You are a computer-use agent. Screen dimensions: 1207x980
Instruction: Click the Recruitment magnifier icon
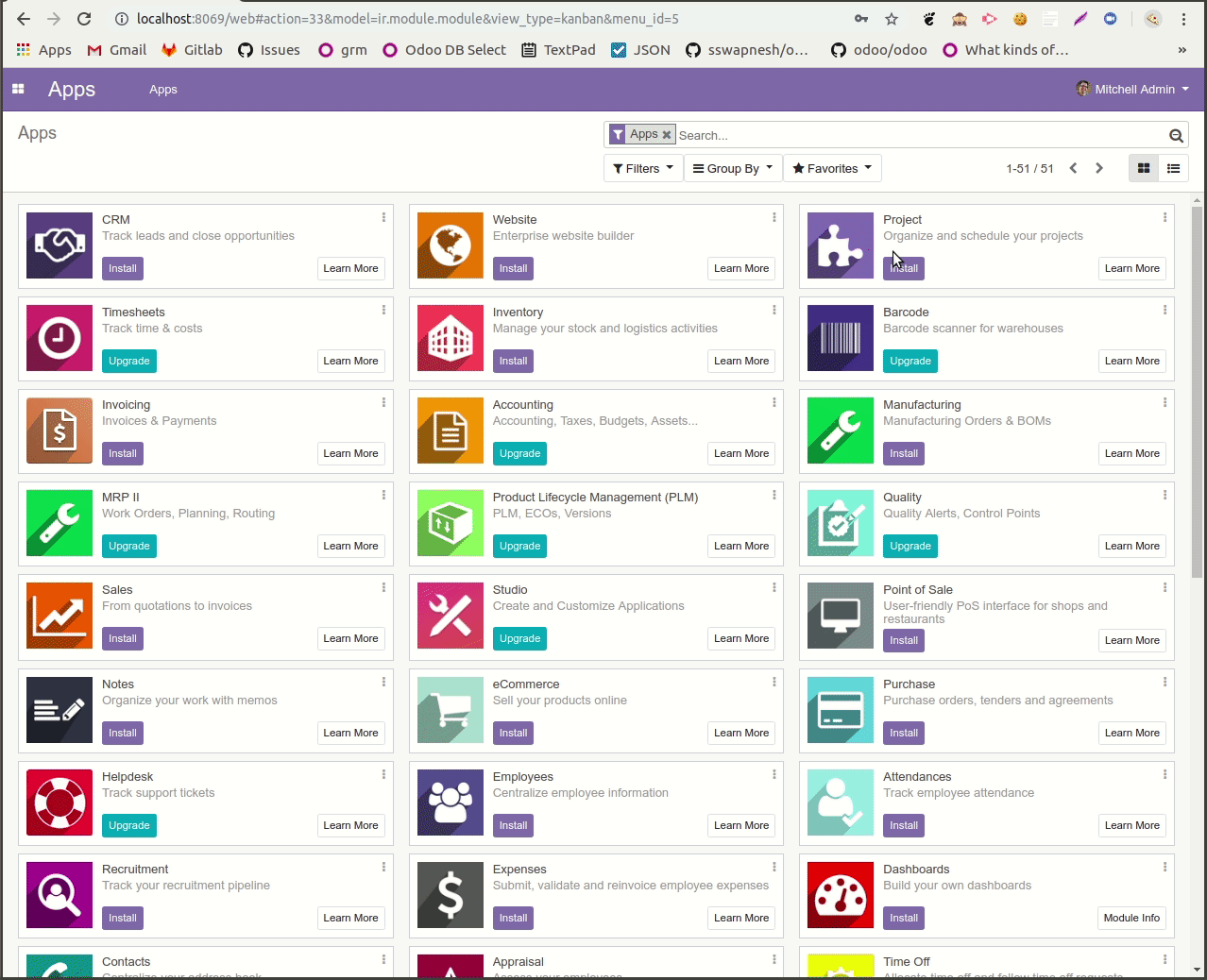coord(59,895)
